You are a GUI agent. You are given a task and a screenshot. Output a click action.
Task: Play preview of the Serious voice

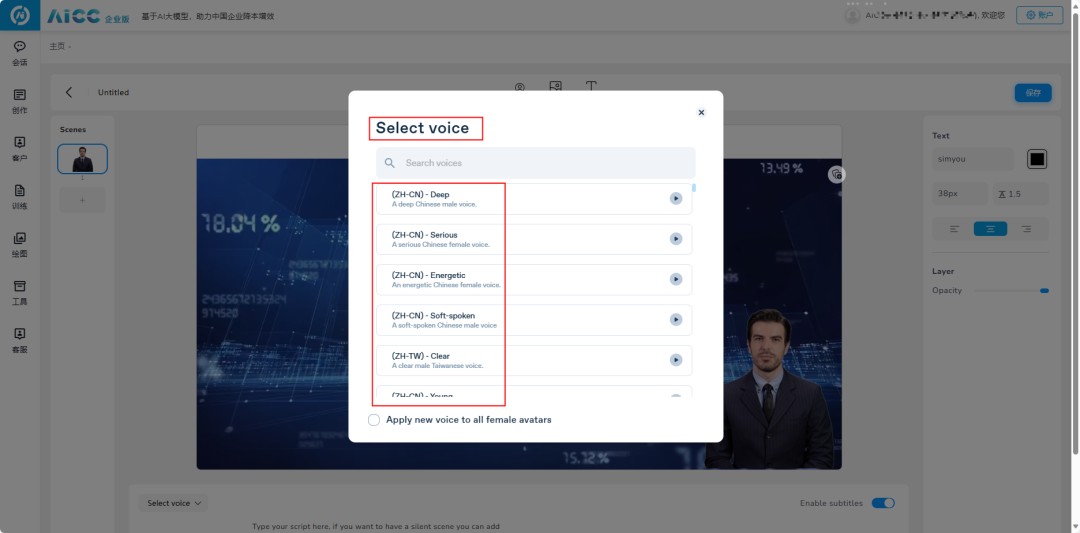click(x=676, y=239)
